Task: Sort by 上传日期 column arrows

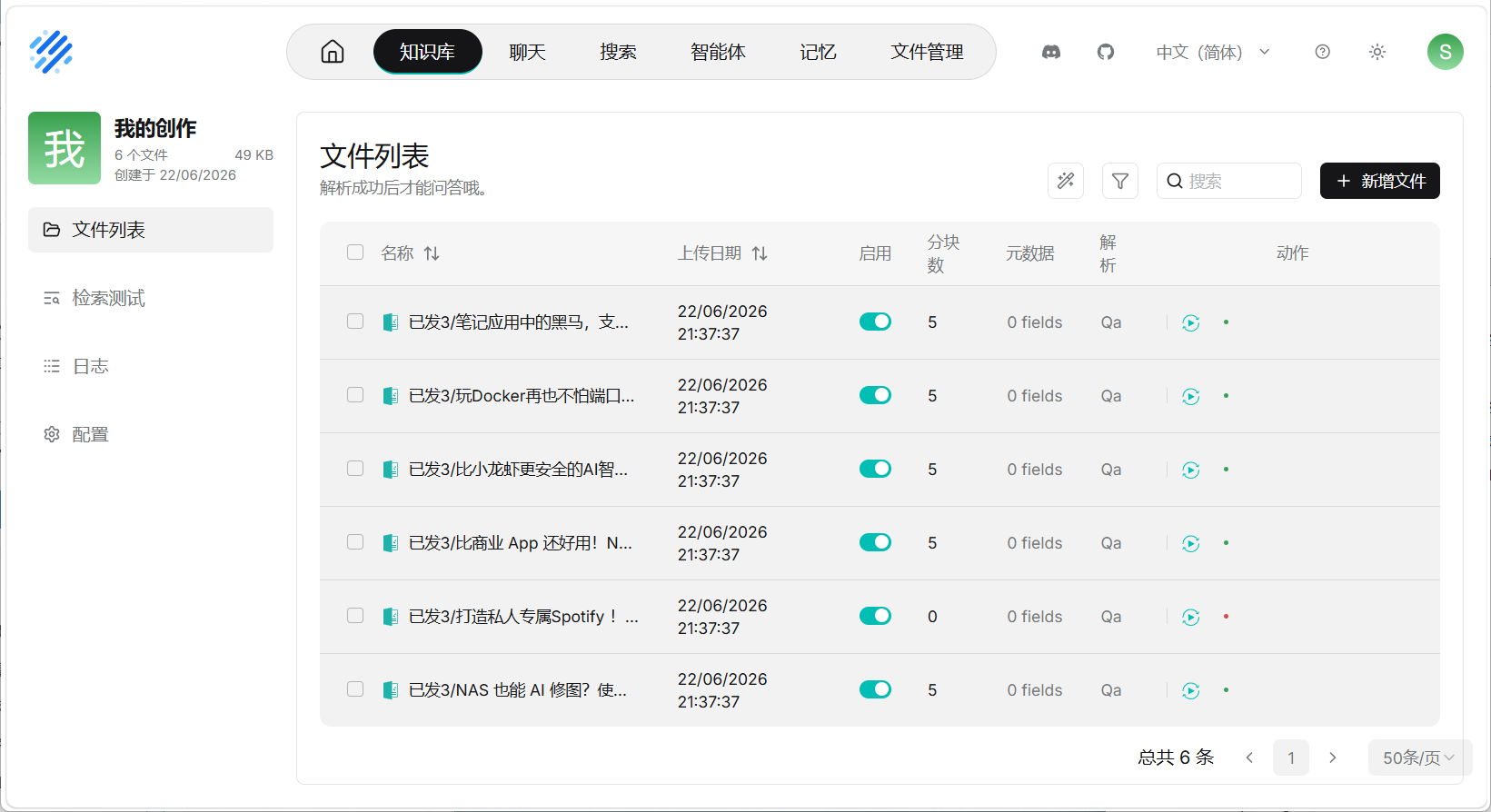Action: pyautogui.click(x=760, y=253)
